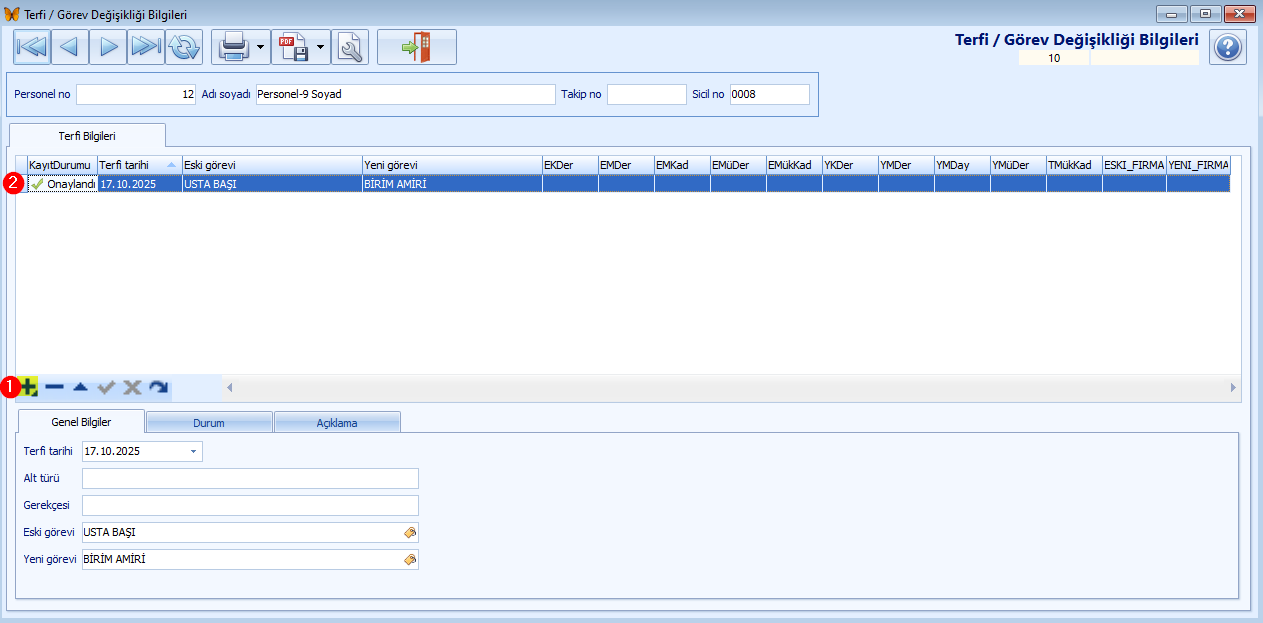Go to the first personnel record

[x=32, y=47]
